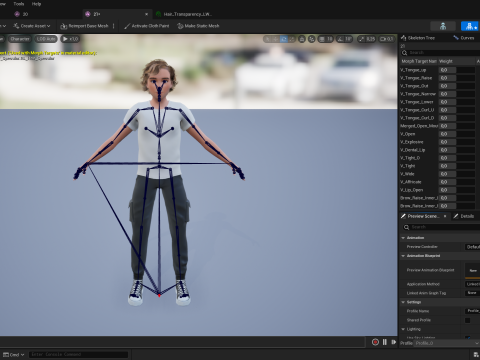Collapse the Settings section
The height and width of the screenshot is (360, 480).
[403, 302]
